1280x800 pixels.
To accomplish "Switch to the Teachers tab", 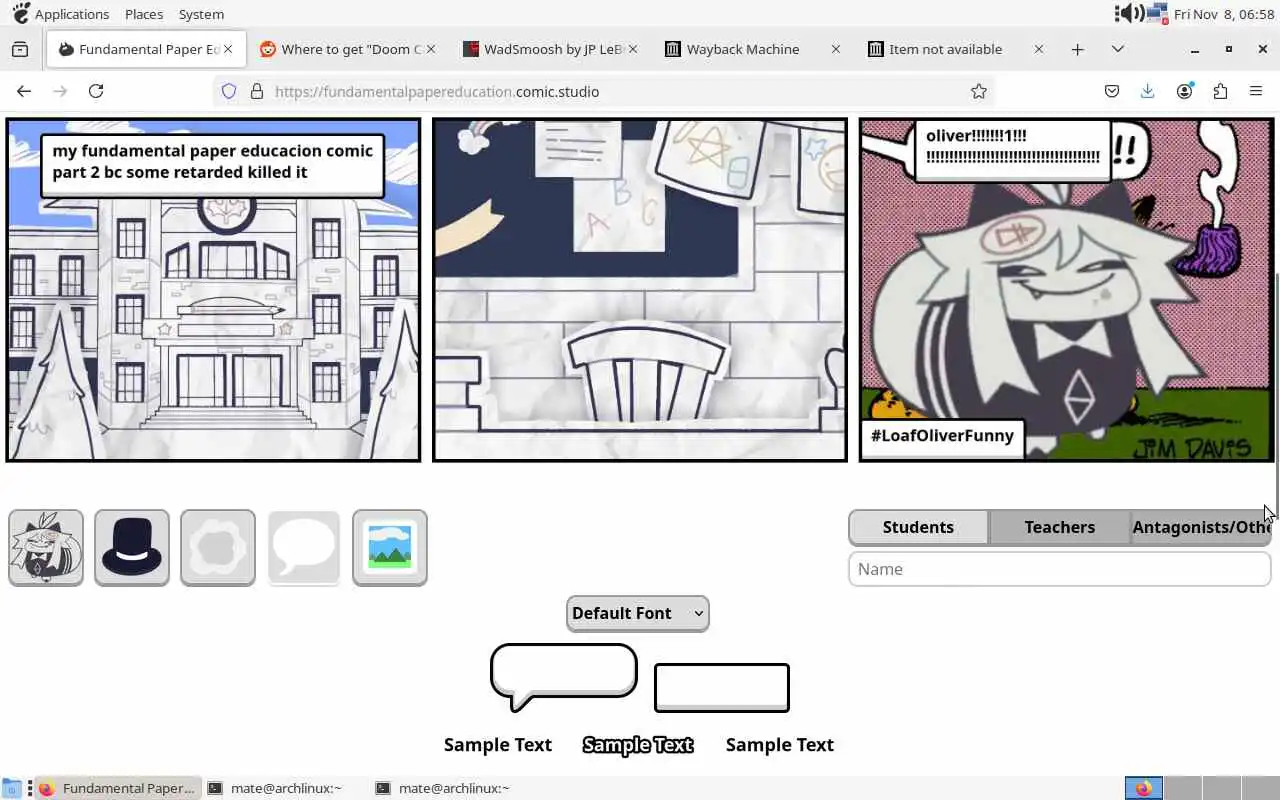I will 1060,527.
